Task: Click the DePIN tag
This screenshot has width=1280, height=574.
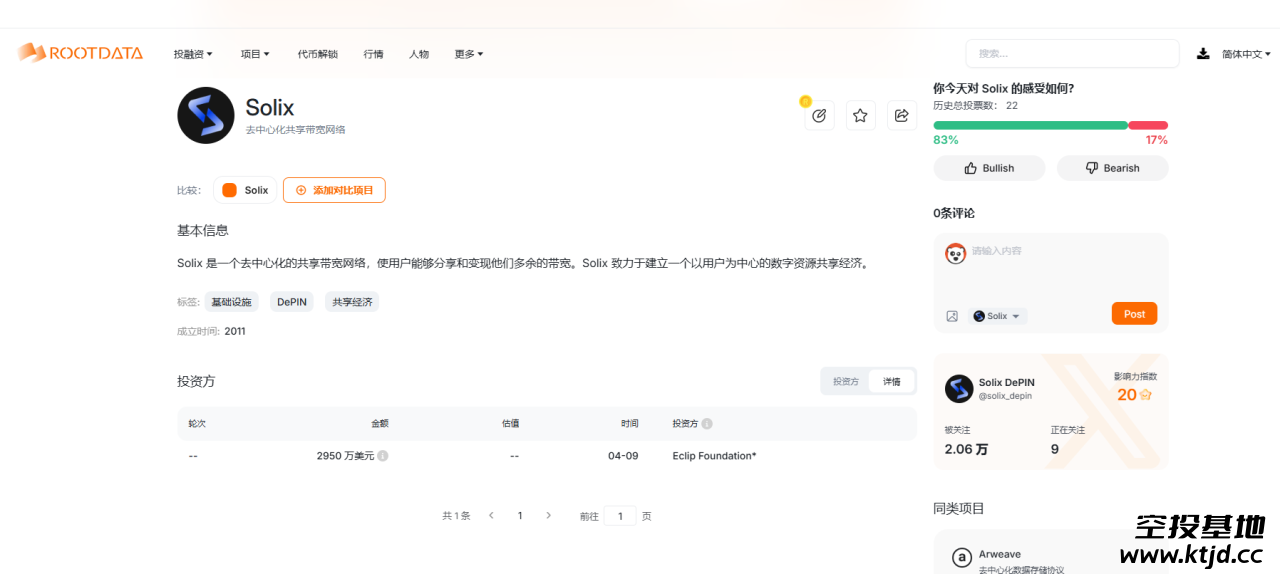Action: coord(292,302)
